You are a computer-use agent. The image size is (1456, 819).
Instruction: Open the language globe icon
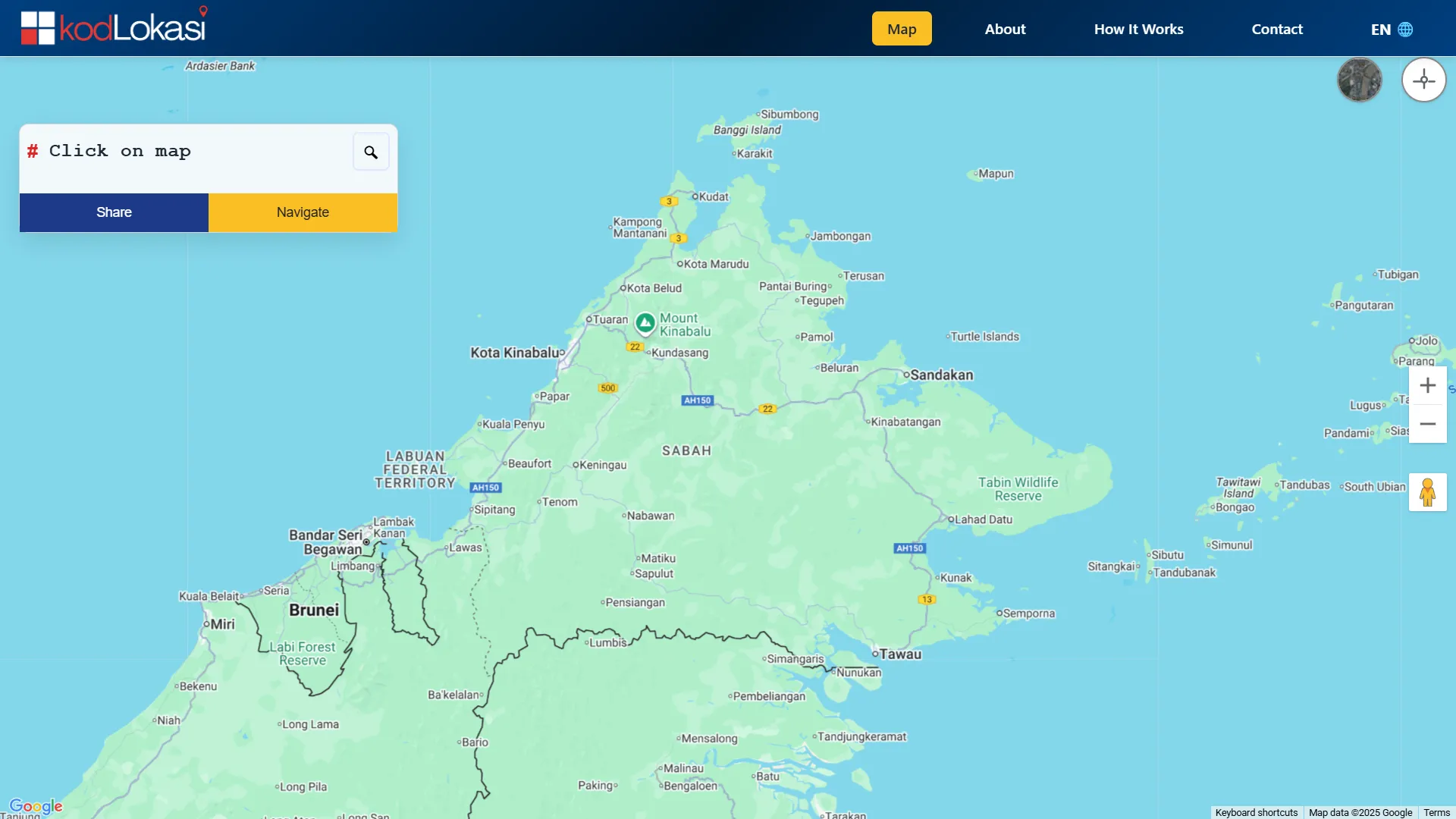tap(1405, 30)
